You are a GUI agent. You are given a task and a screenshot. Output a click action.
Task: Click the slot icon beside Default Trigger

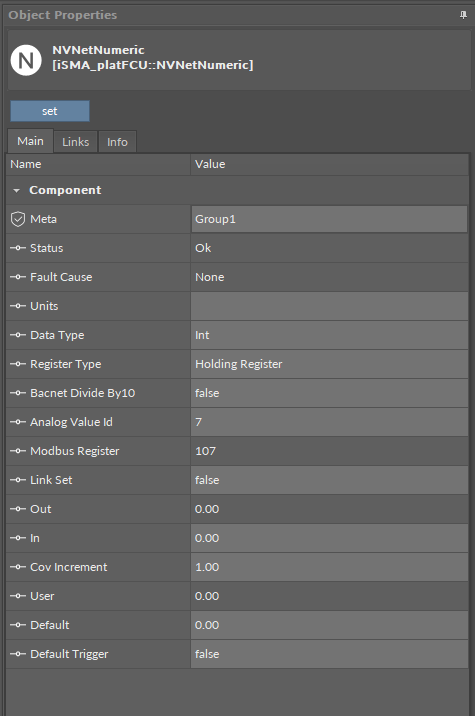point(18,654)
